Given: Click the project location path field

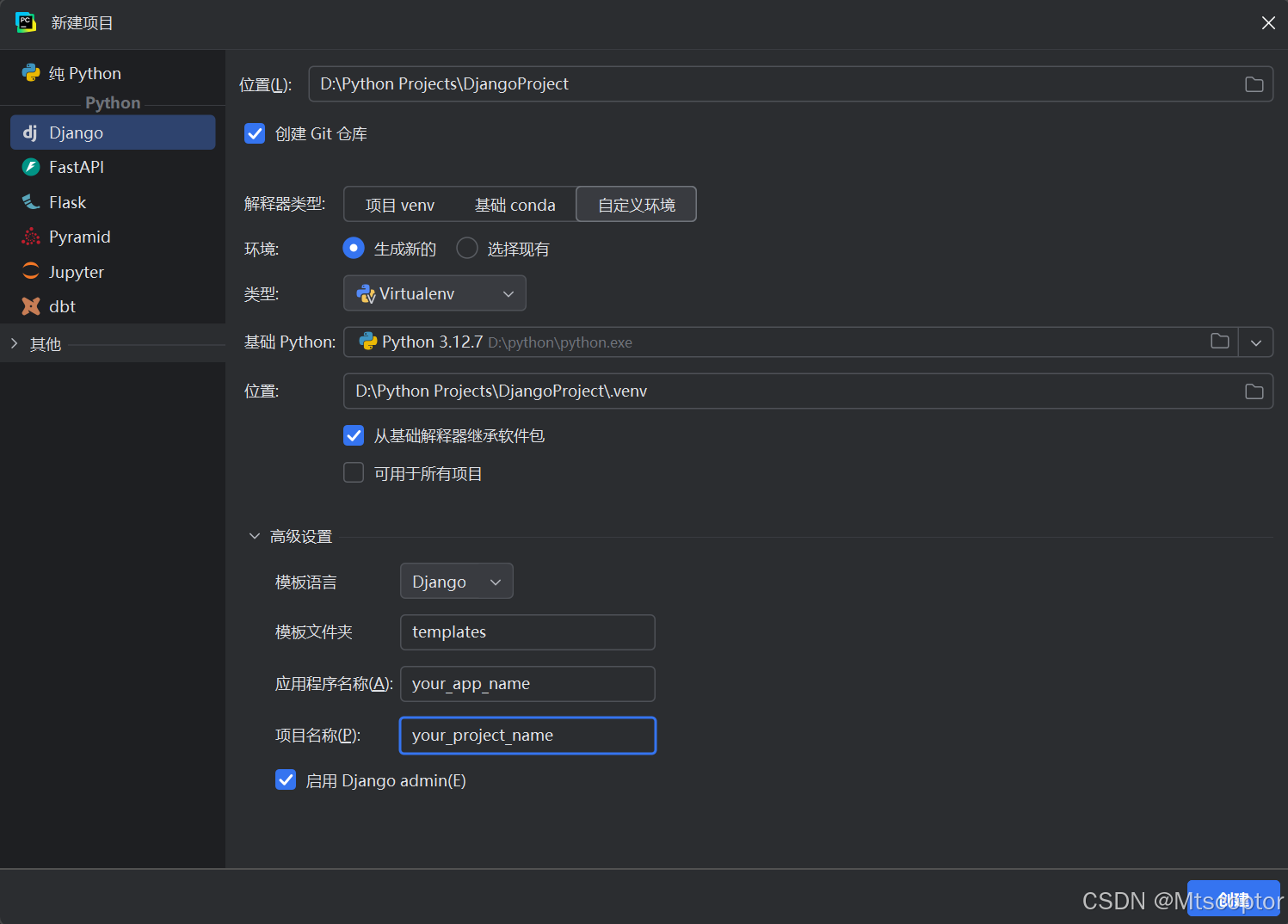Looking at the screenshot, I should click(x=791, y=84).
